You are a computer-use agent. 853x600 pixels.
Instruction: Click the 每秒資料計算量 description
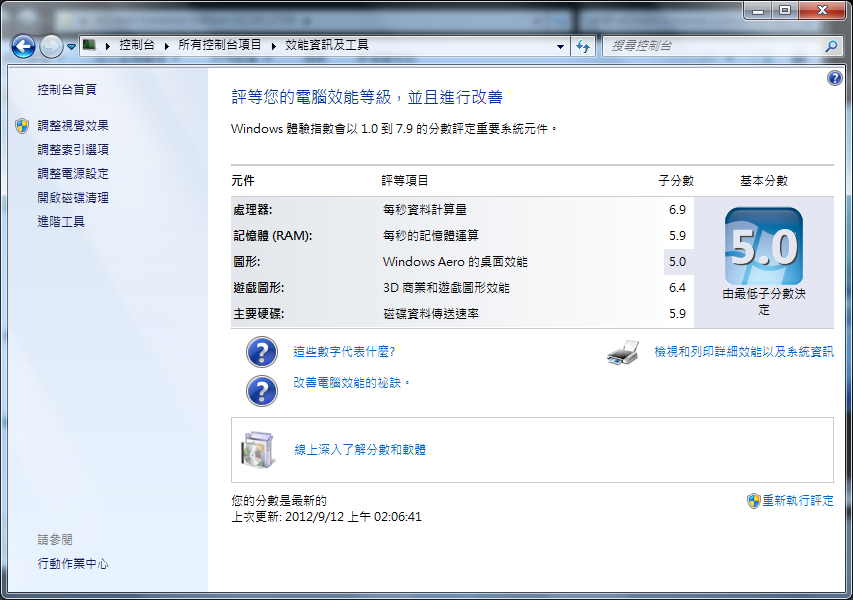pyautogui.click(x=425, y=210)
